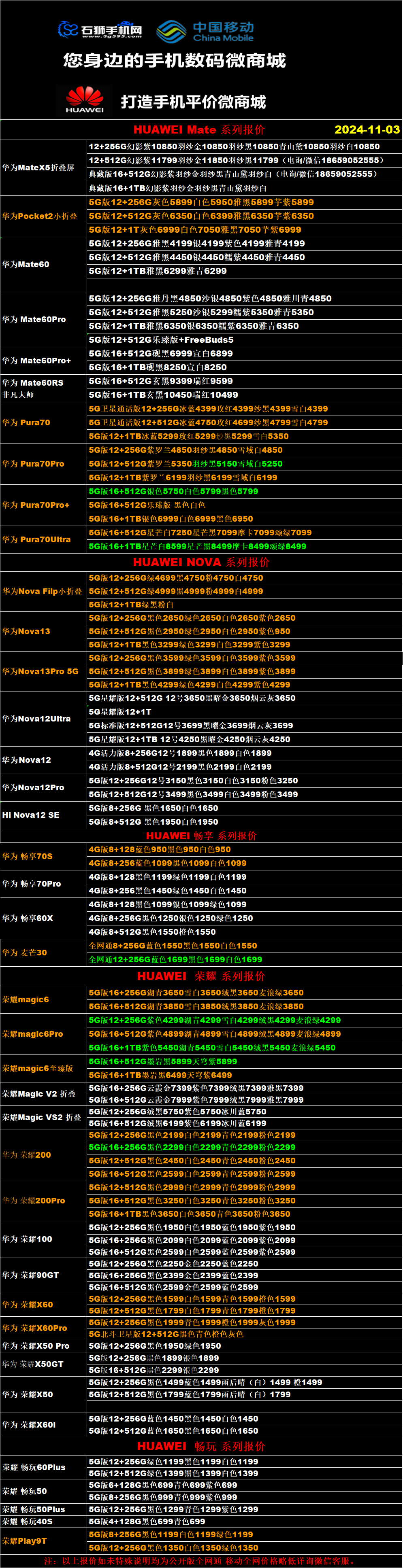
Task: Select the tagline 打造手机平价微商城
Action: click(x=193, y=102)
